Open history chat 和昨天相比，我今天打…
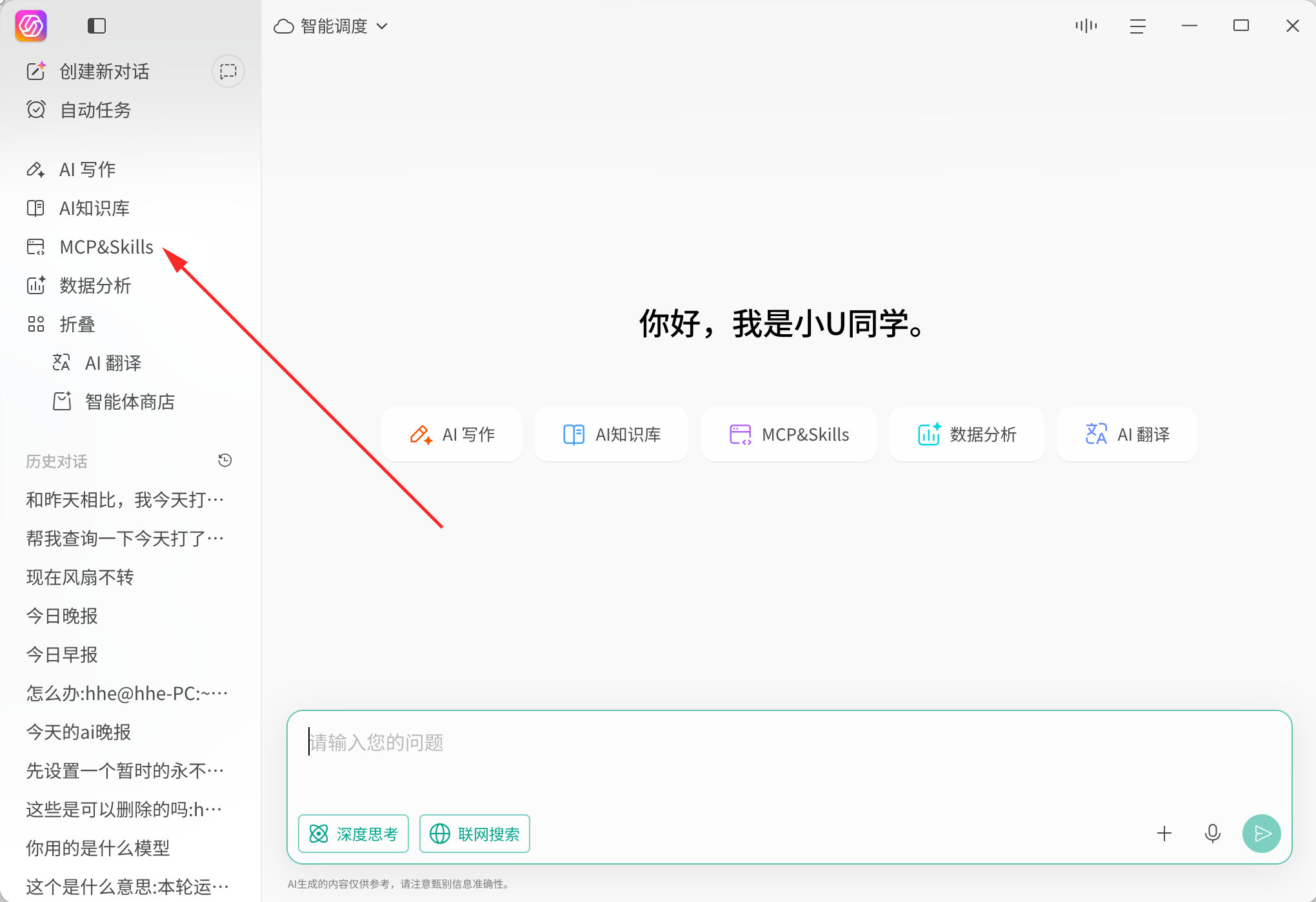The width and height of the screenshot is (1316, 902). [126, 500]
